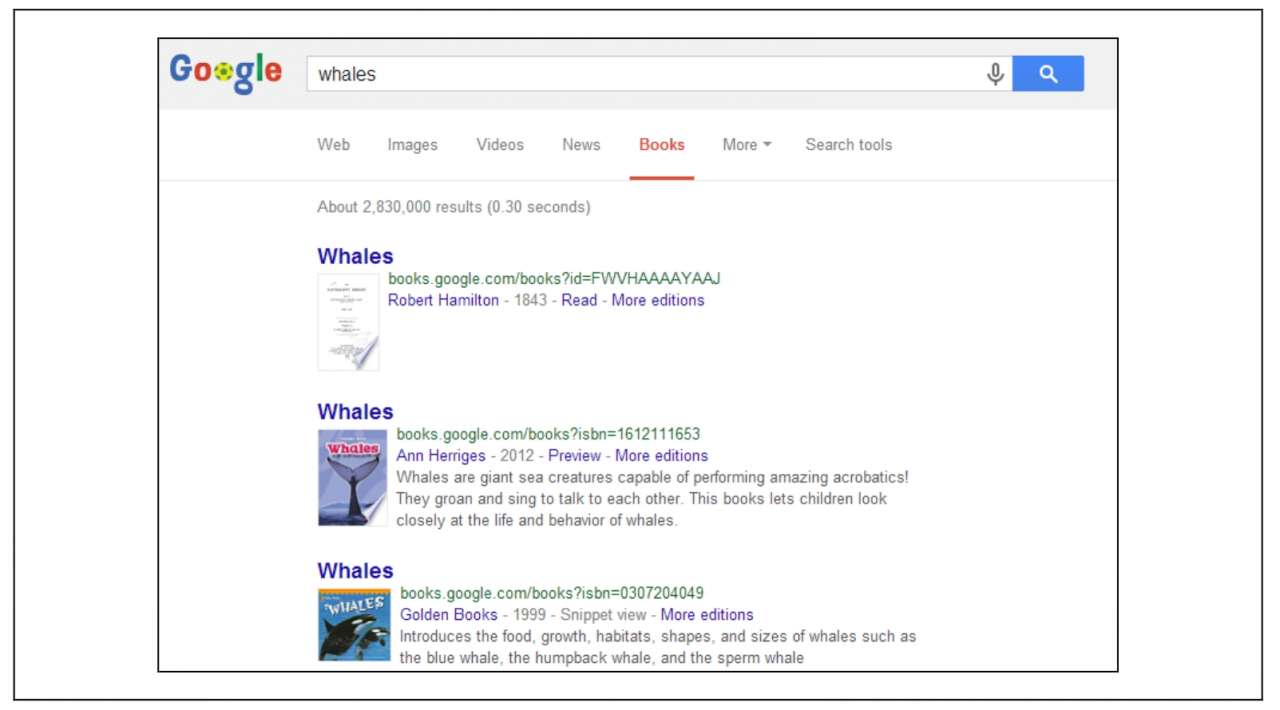This screenshot has height=710, width=1280.
Task: Click the URL with isbn=1612111653
Action: 548,434
